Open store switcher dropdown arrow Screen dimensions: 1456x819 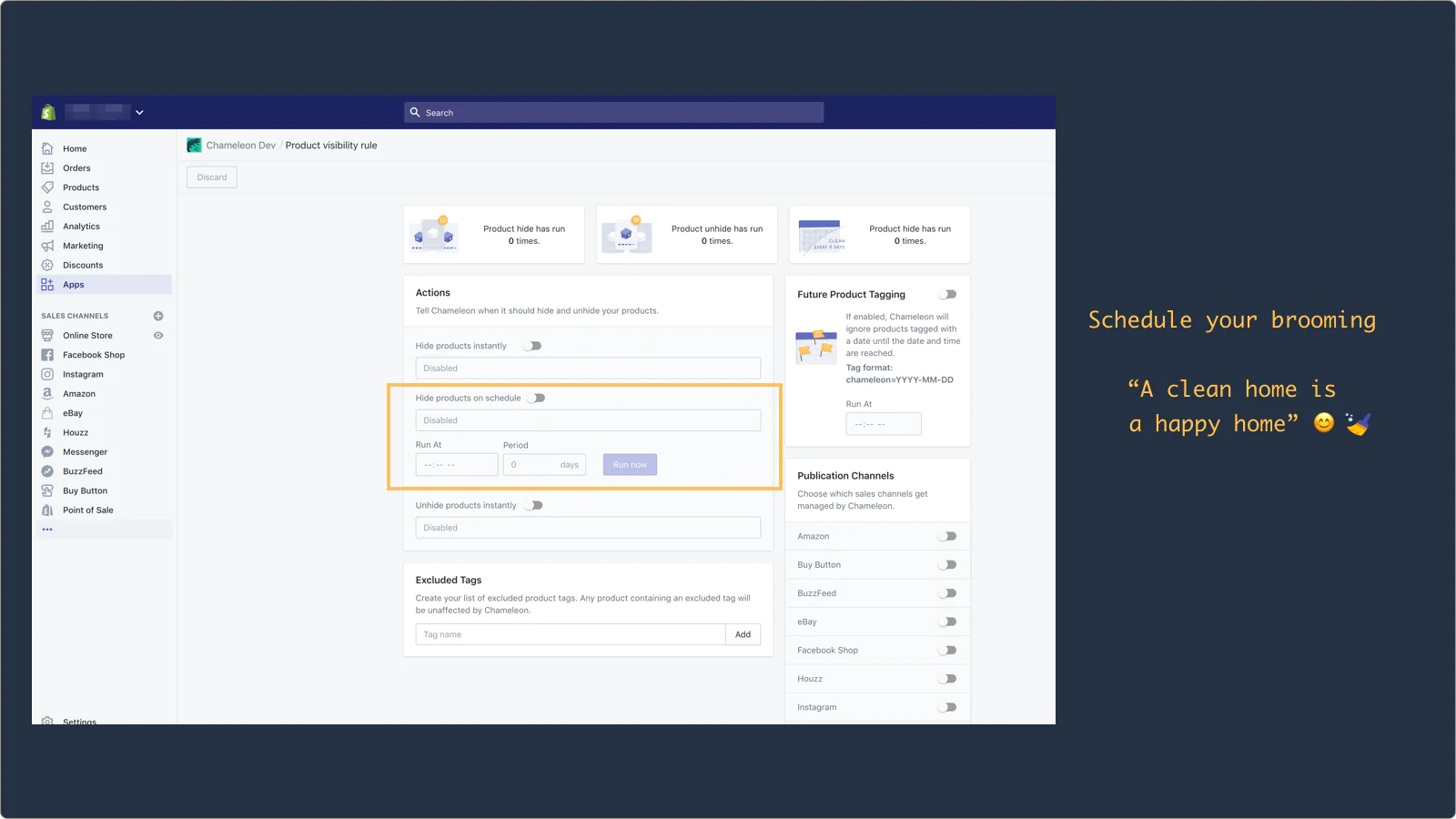(139, 113)
